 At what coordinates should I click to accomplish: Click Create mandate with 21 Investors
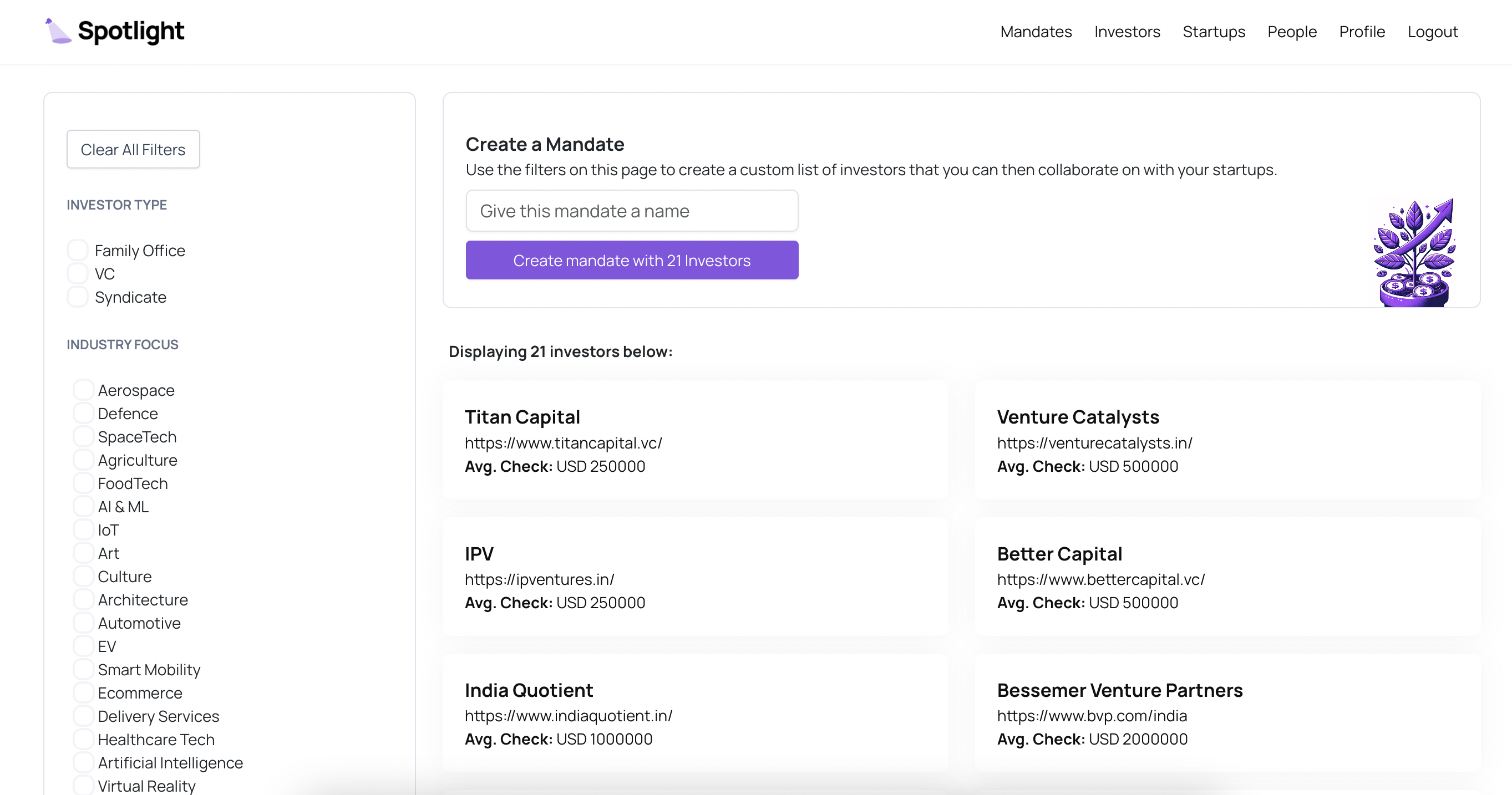pos(632,260)
